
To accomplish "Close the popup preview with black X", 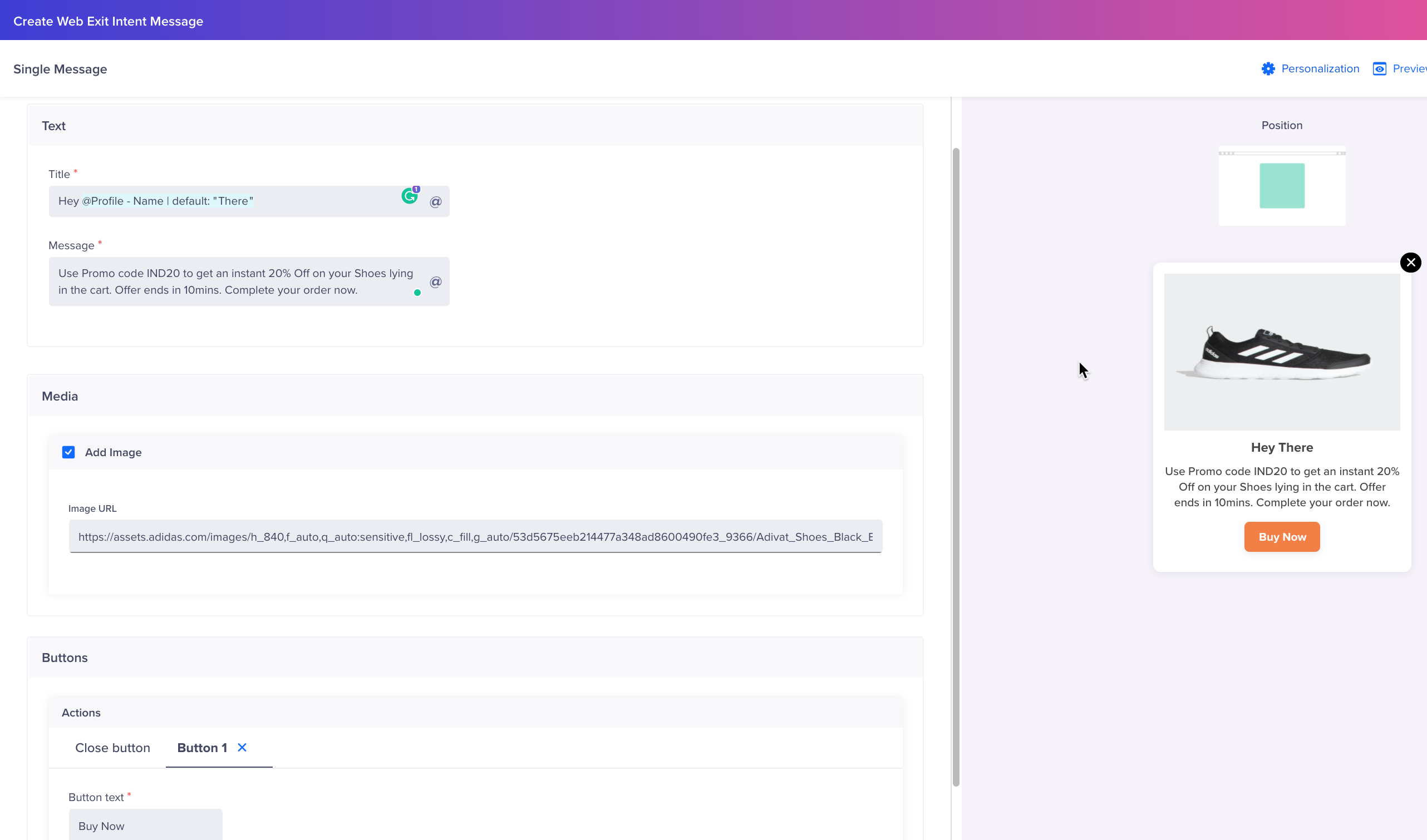I will coord(1410,263).
